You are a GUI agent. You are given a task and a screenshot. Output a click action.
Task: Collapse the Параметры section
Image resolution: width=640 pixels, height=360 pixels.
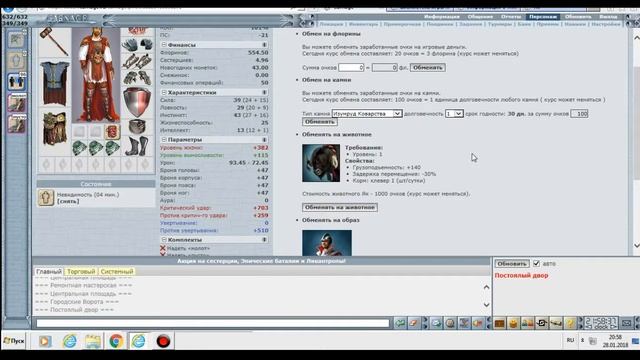[x=164, y=140]
